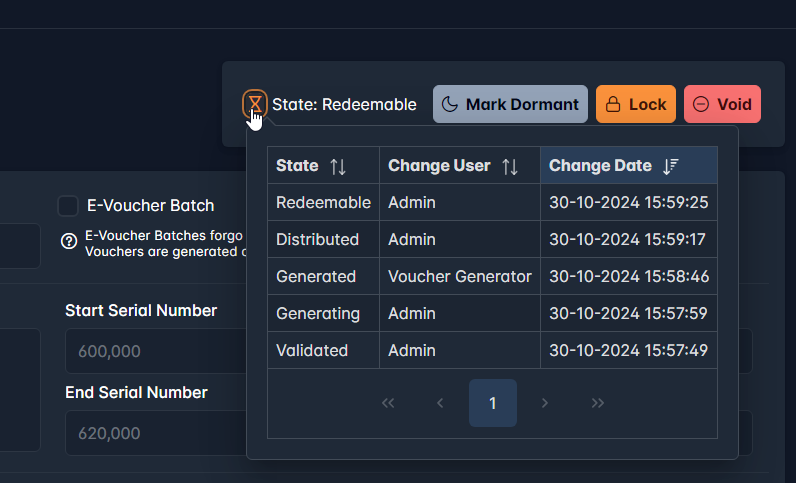Sort table by State column arrows
796x483 pixels.
pyautogui.click(x=338, y=166)
